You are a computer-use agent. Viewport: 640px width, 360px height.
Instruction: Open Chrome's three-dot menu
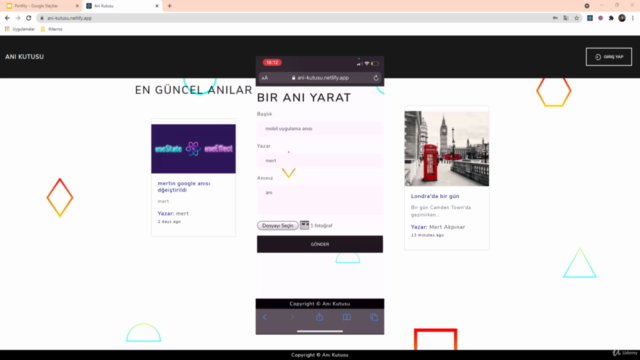point(633,18)
